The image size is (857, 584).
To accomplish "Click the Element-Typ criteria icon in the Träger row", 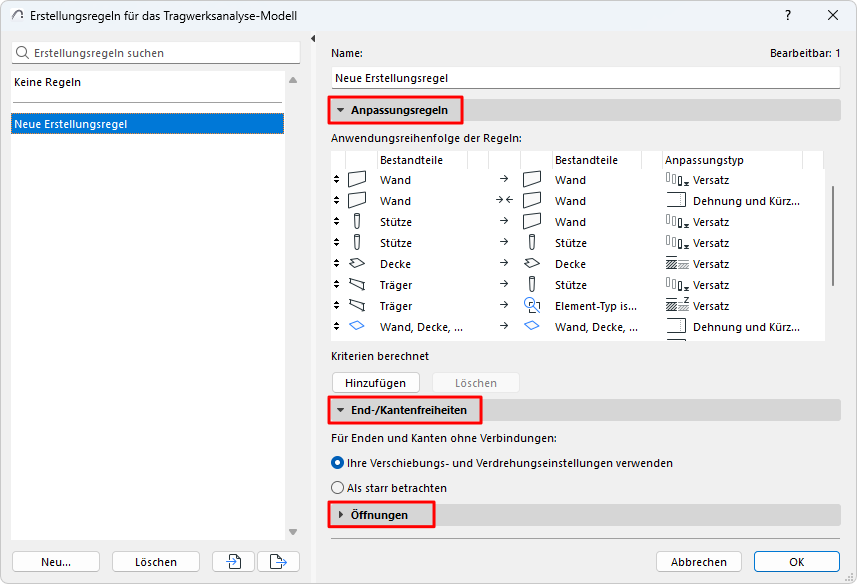I will tap(532, 306).
